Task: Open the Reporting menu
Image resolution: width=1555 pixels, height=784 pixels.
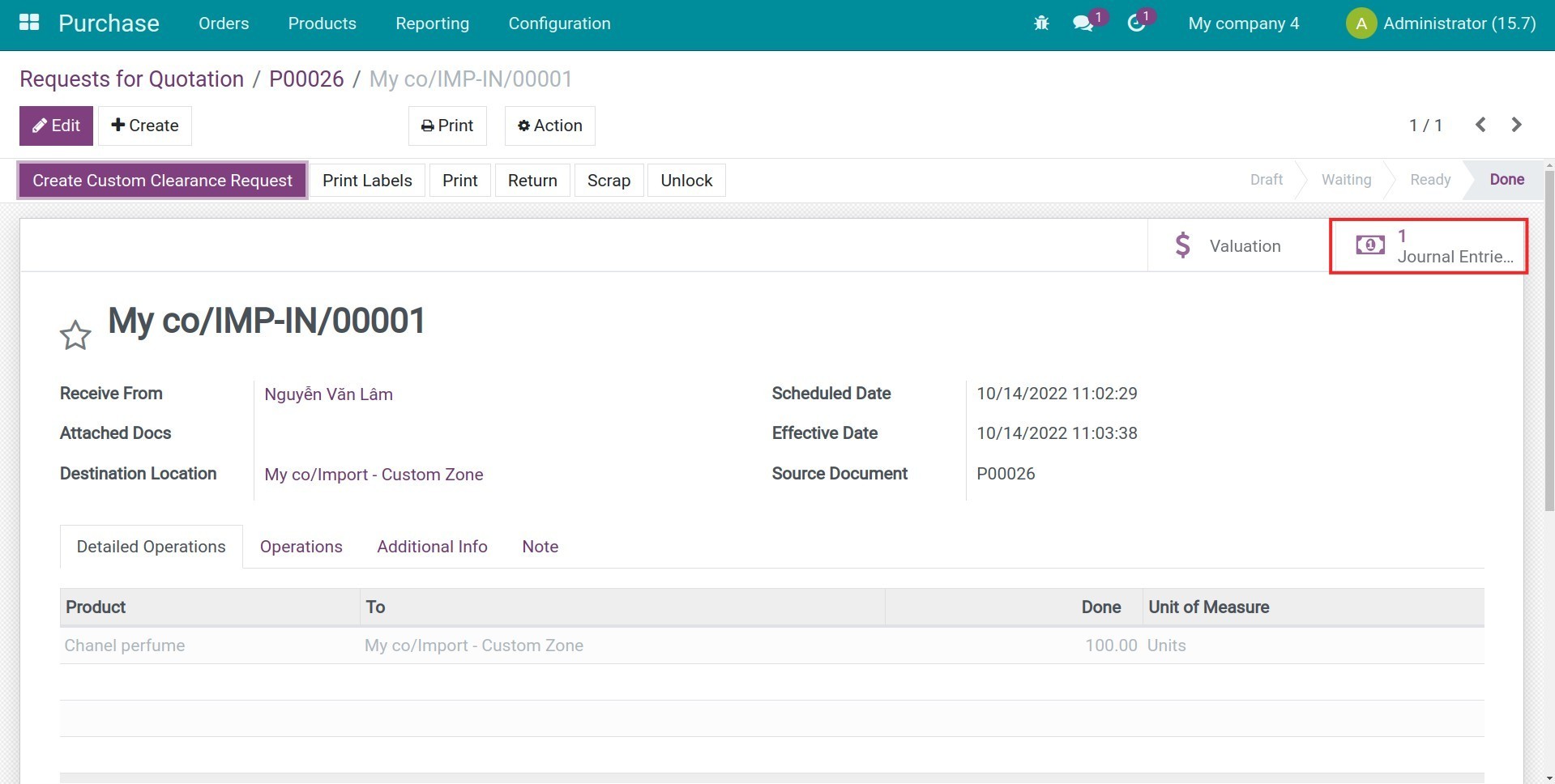Action: click(x=432, y=23)
